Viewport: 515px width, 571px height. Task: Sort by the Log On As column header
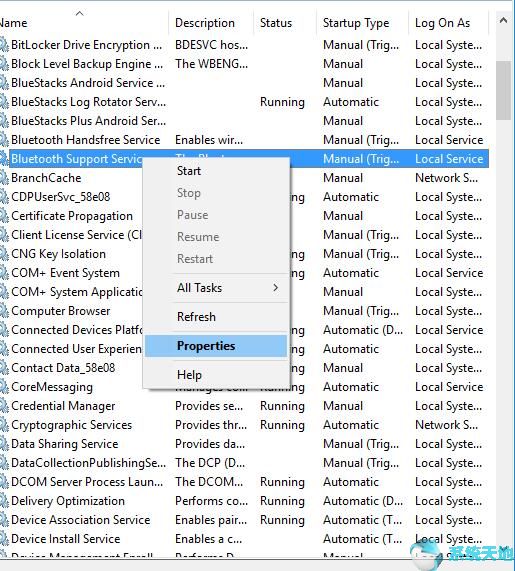449,23
